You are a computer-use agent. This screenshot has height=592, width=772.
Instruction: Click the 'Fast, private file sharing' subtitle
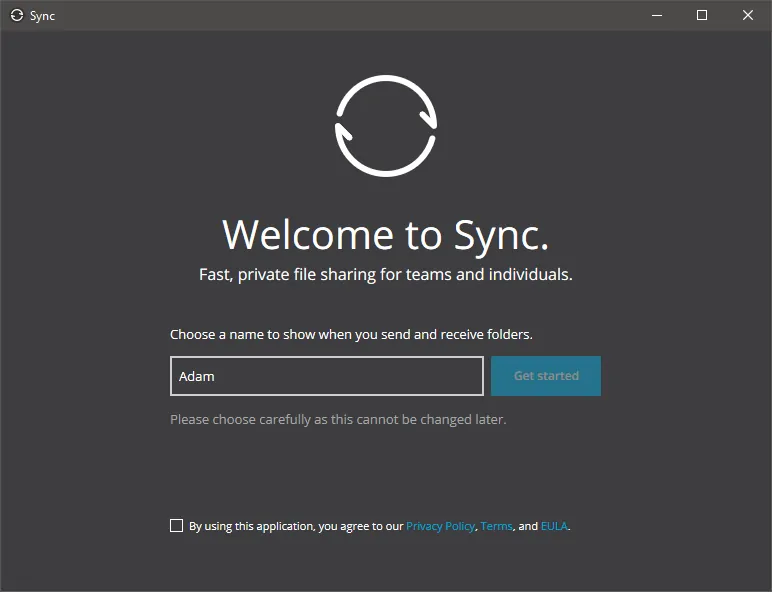[x=386, y=274]
